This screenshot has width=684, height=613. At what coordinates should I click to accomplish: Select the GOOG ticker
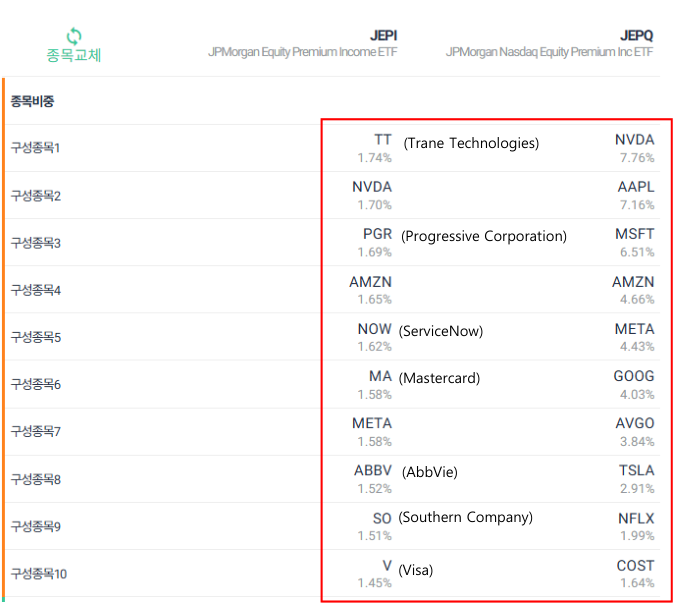[x=634, y=376]
